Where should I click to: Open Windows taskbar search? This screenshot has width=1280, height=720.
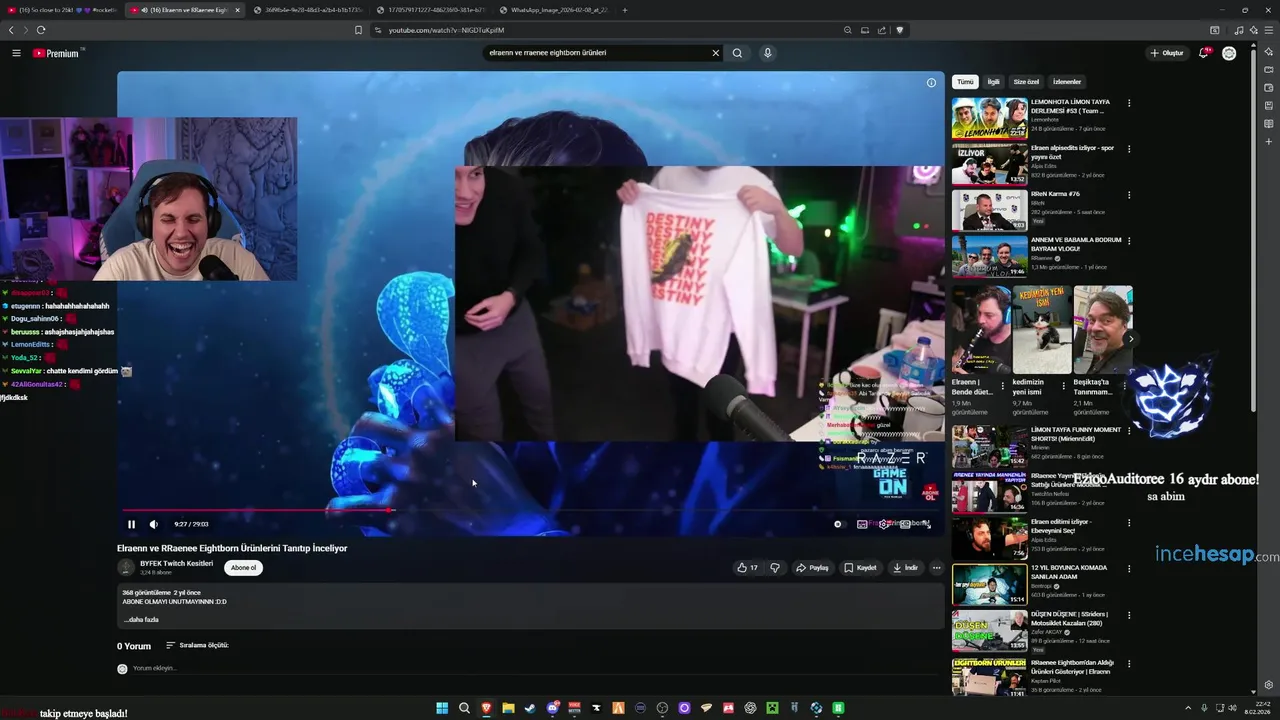464,708
